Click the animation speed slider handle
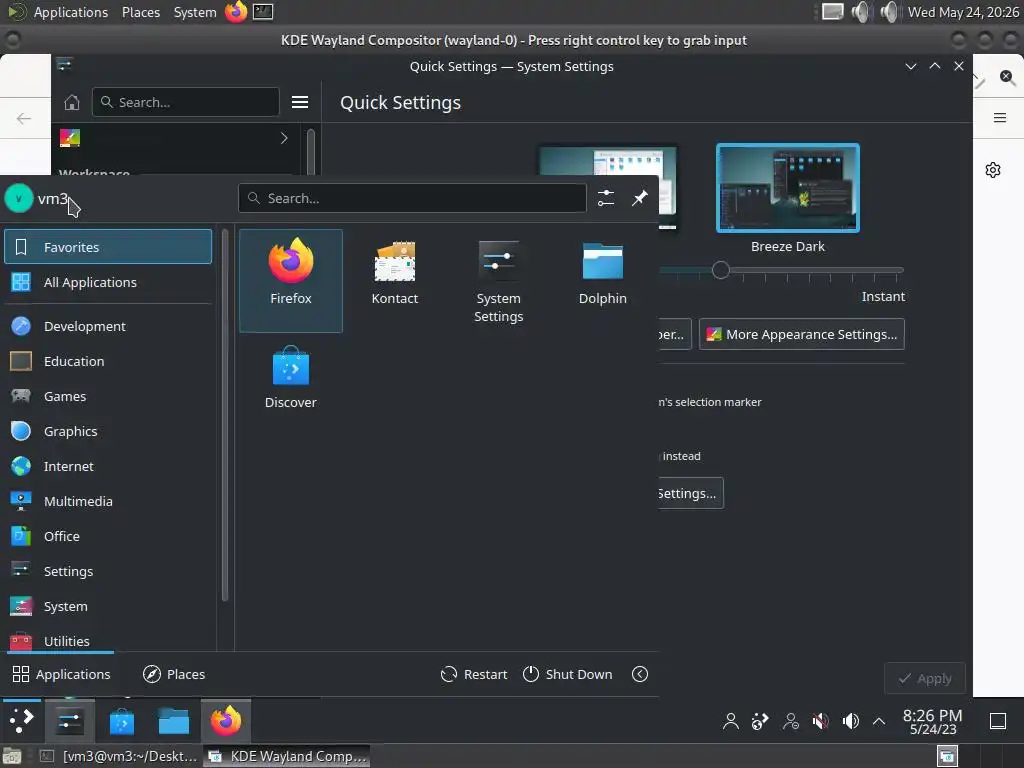 (x=720, y=270)
